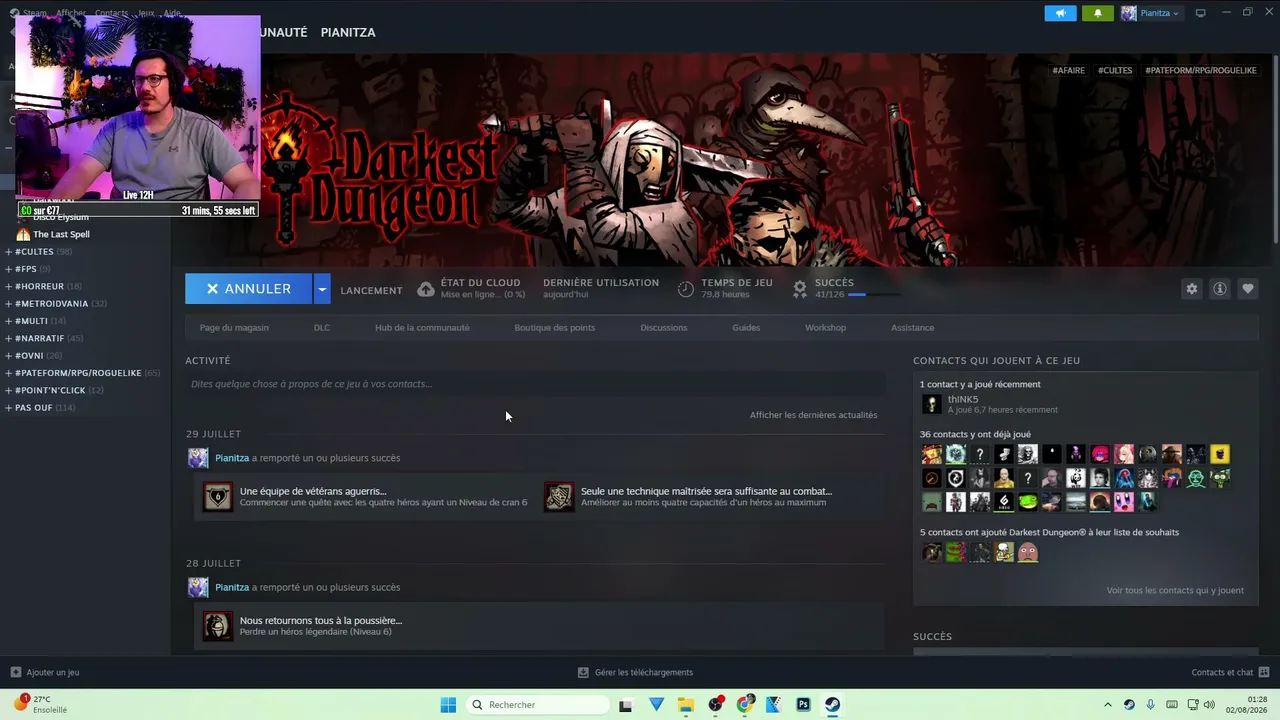Click the weather widget showing 27°C
The height and width of the screenshot is (720, 1280).
coord(40,705)
